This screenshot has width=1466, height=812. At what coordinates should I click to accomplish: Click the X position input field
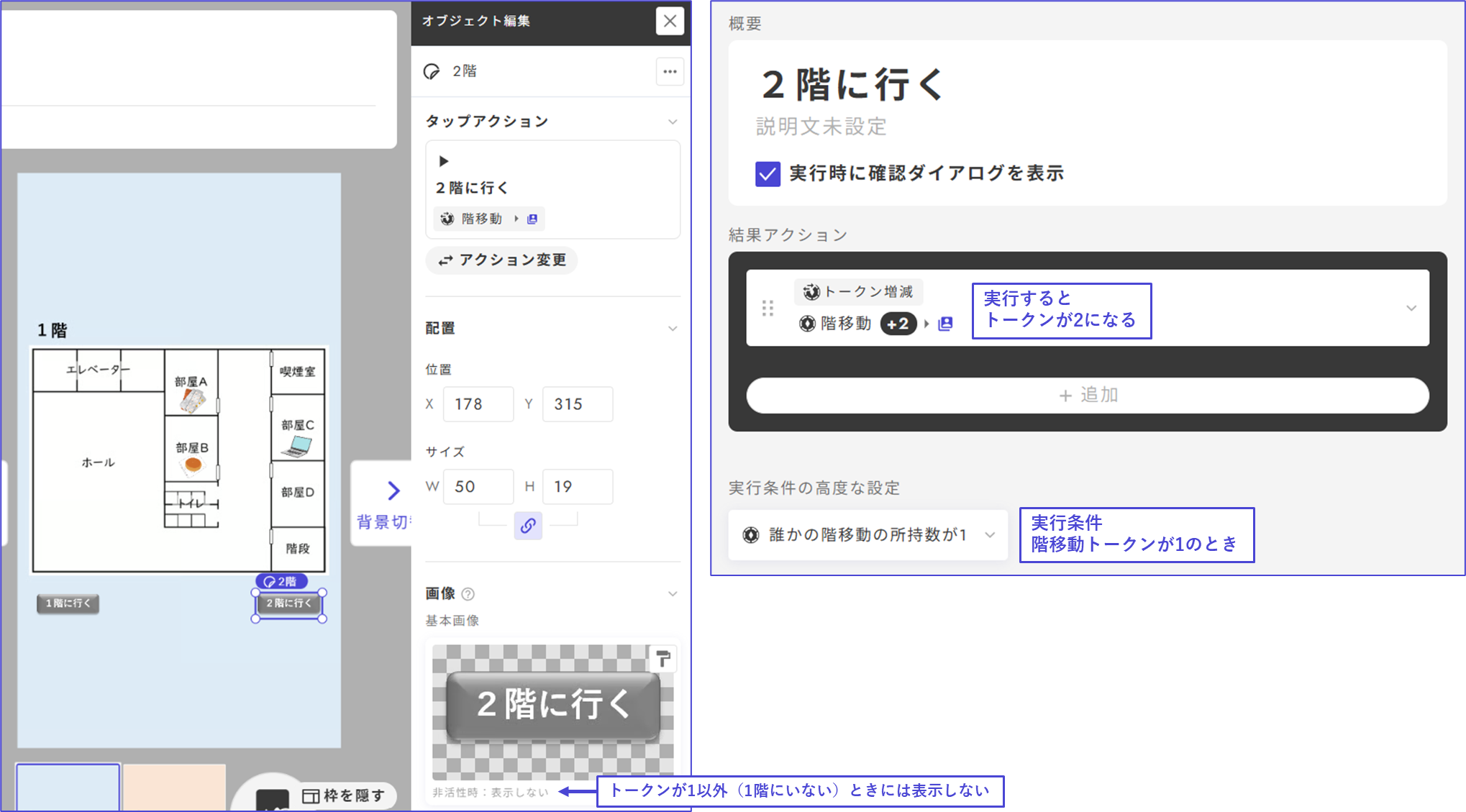click(x=478, y=404)
